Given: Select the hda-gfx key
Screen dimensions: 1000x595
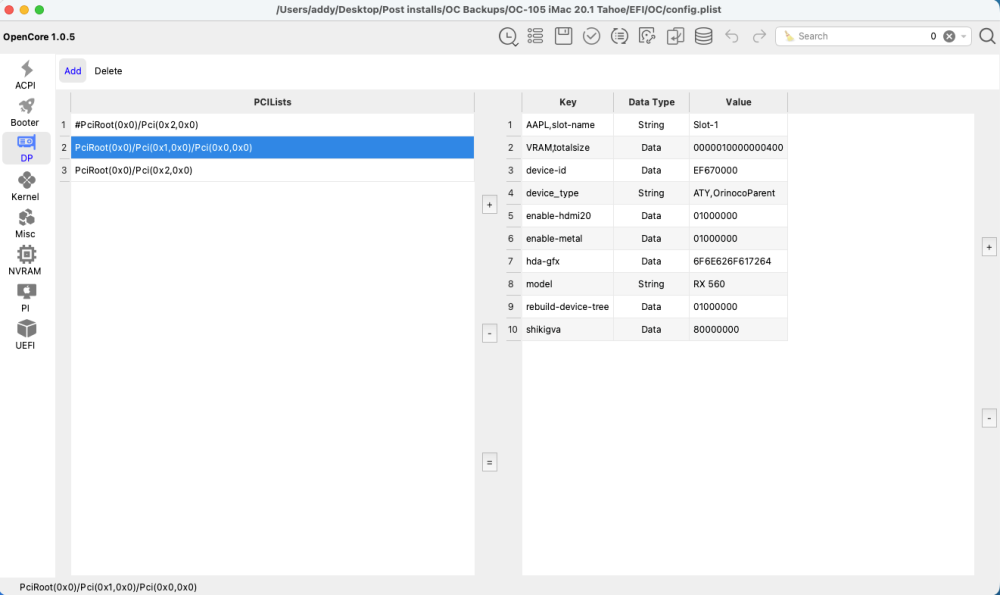Looking at the screenshot, I should click(568, 261).
